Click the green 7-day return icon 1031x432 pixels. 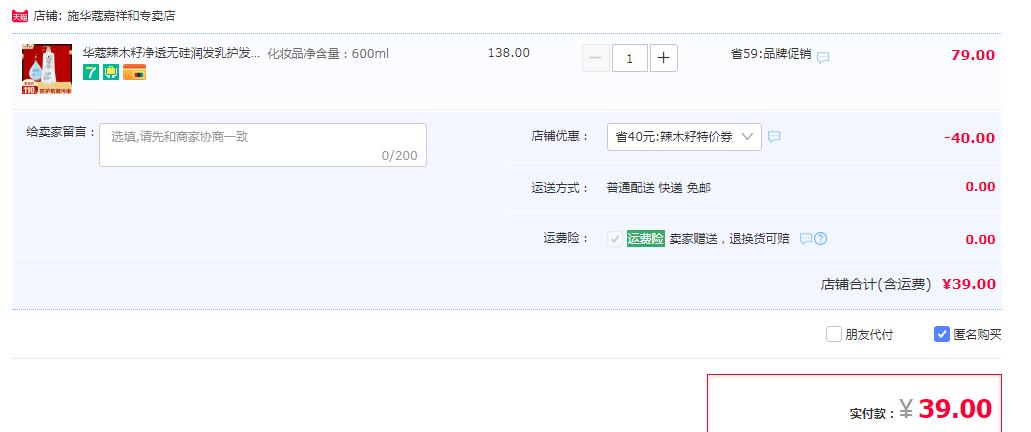pos(91,72)
